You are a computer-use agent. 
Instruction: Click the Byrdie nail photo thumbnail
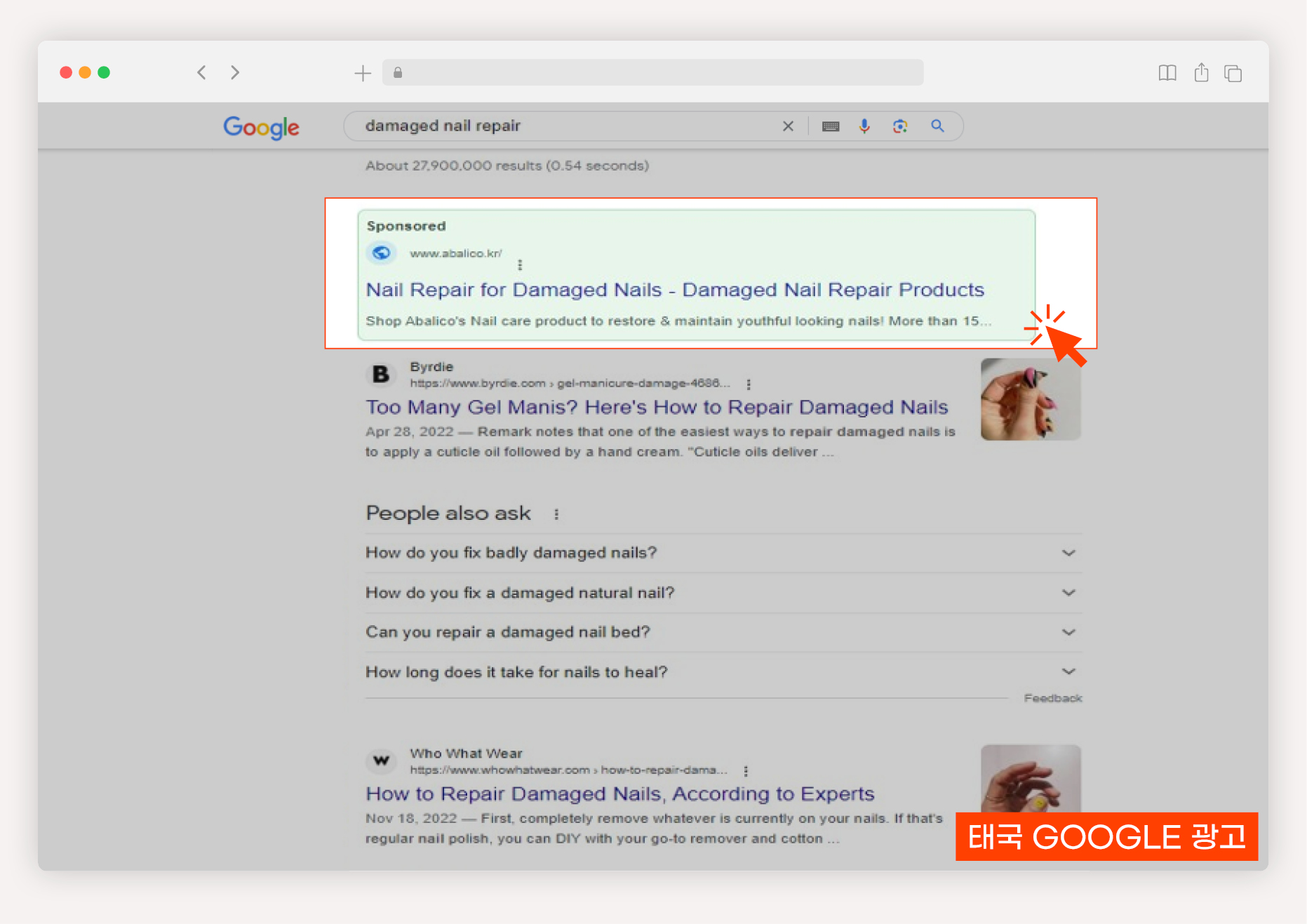coord(1031,399)
